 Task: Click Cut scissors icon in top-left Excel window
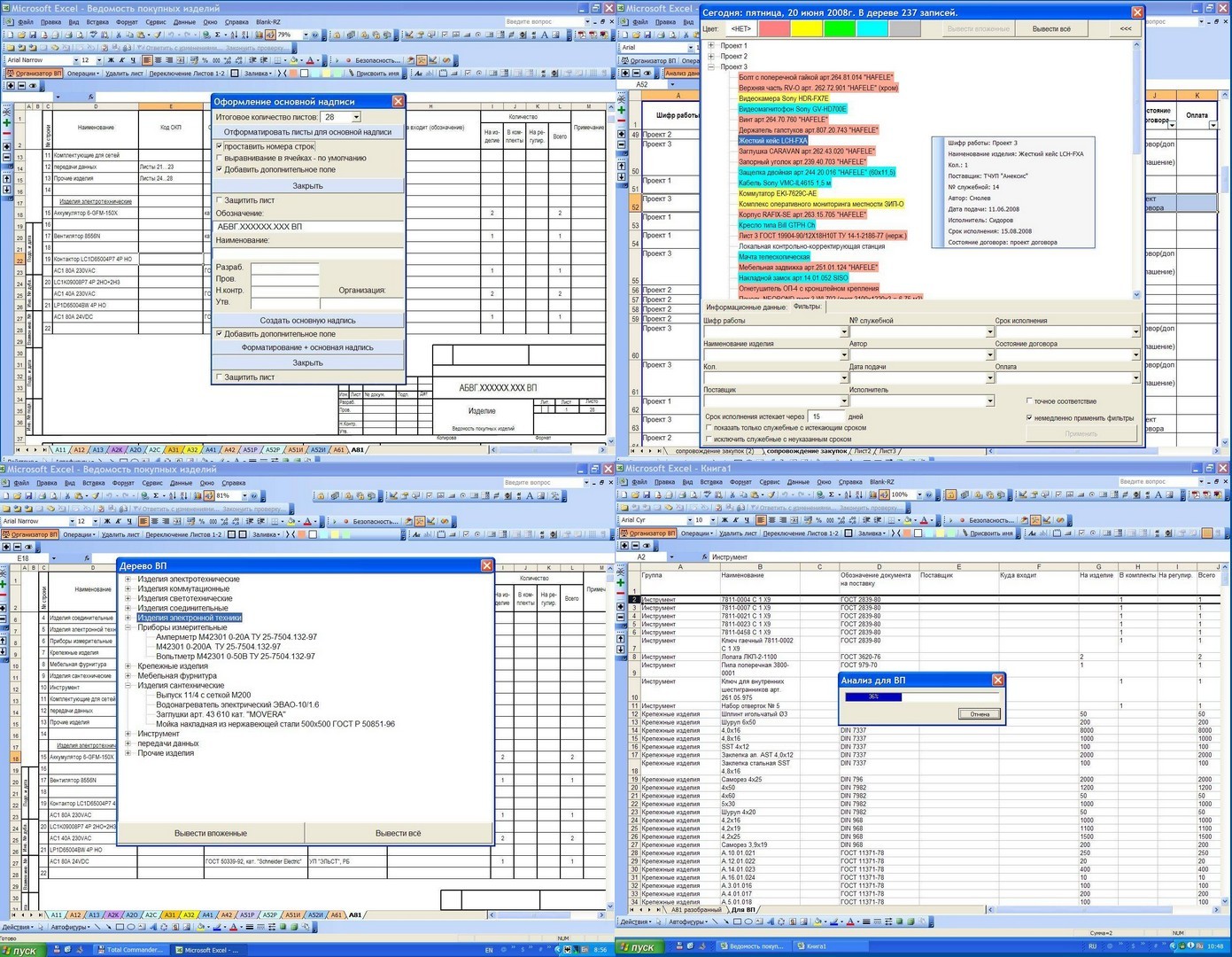(x=118, y=35)
